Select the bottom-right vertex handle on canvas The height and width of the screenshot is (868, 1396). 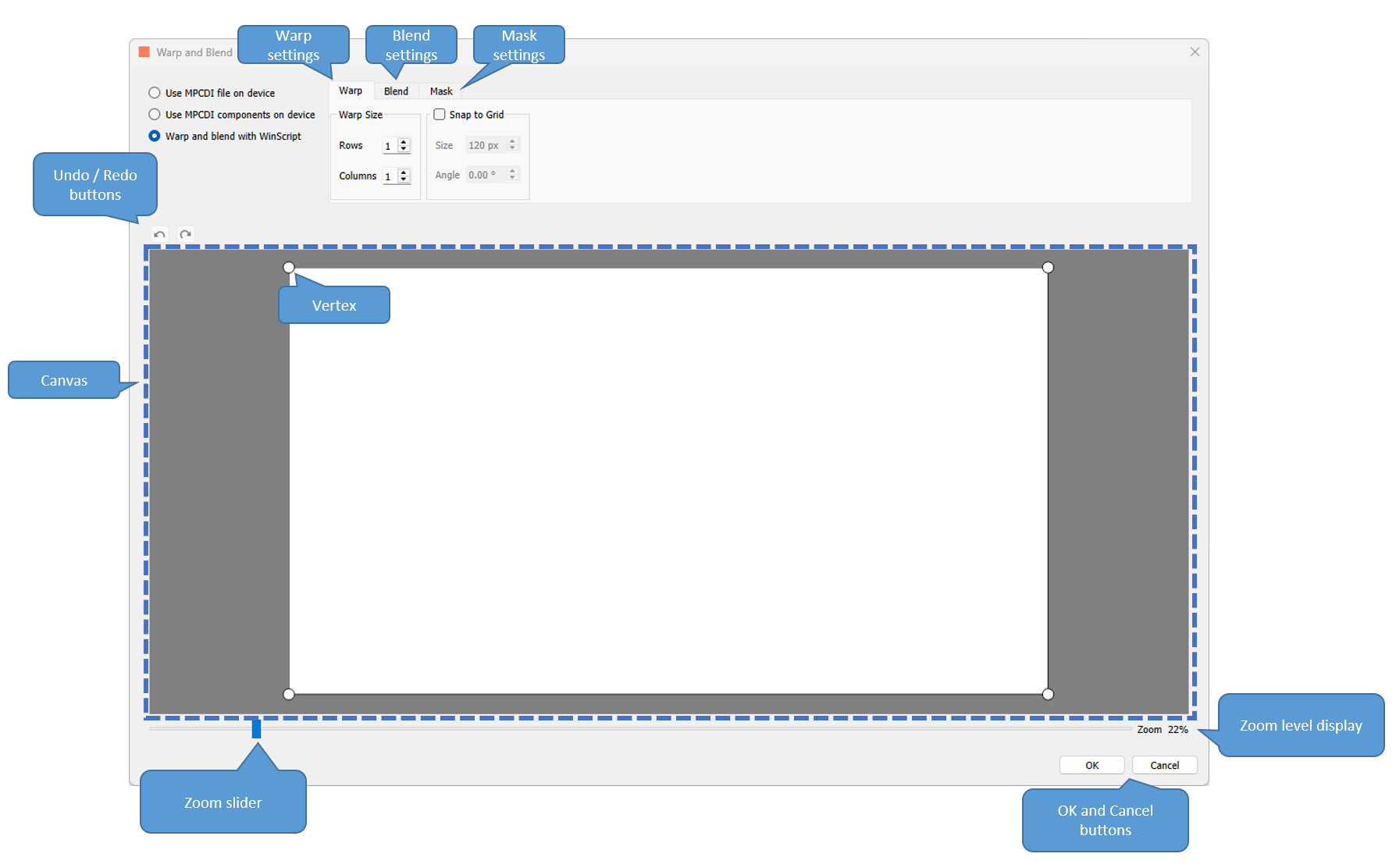pos(1048,694)
